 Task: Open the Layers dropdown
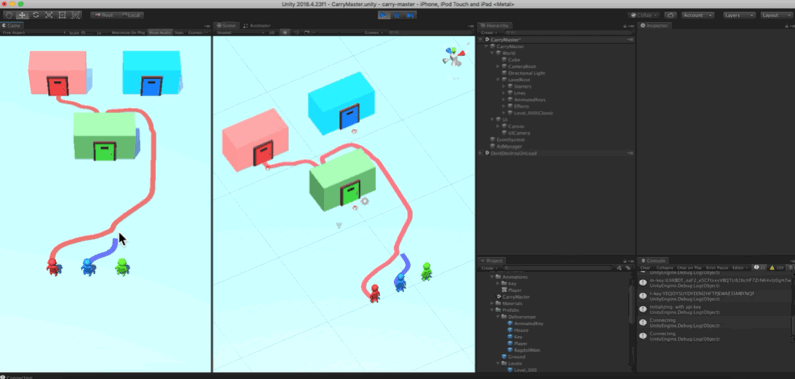click(739, 15)
